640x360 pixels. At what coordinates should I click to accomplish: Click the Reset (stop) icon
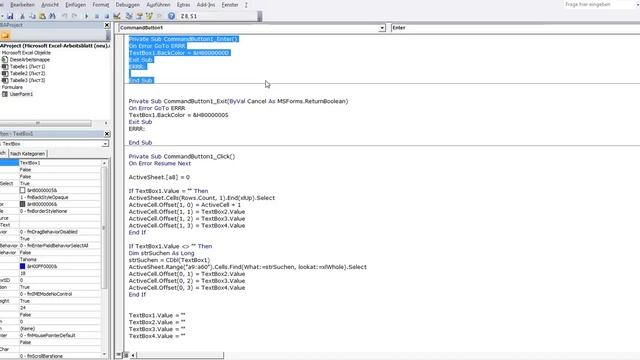pyautogui.click(x=107, y=16)
